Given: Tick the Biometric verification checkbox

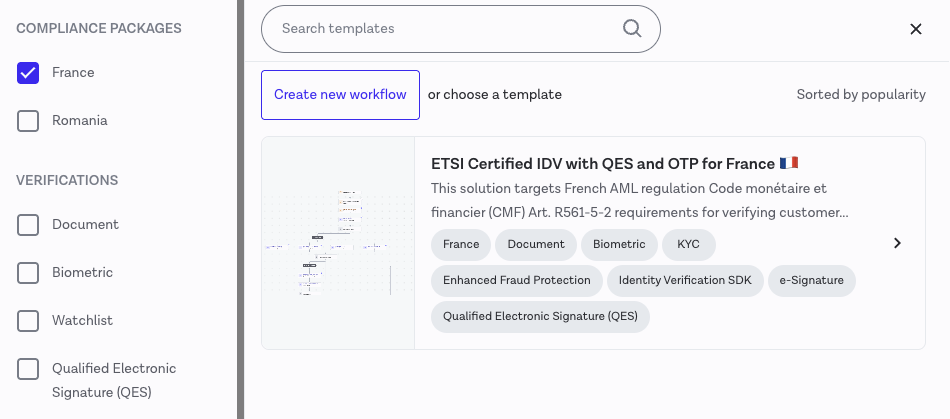Looking at the screenshot, I should 28,273.
